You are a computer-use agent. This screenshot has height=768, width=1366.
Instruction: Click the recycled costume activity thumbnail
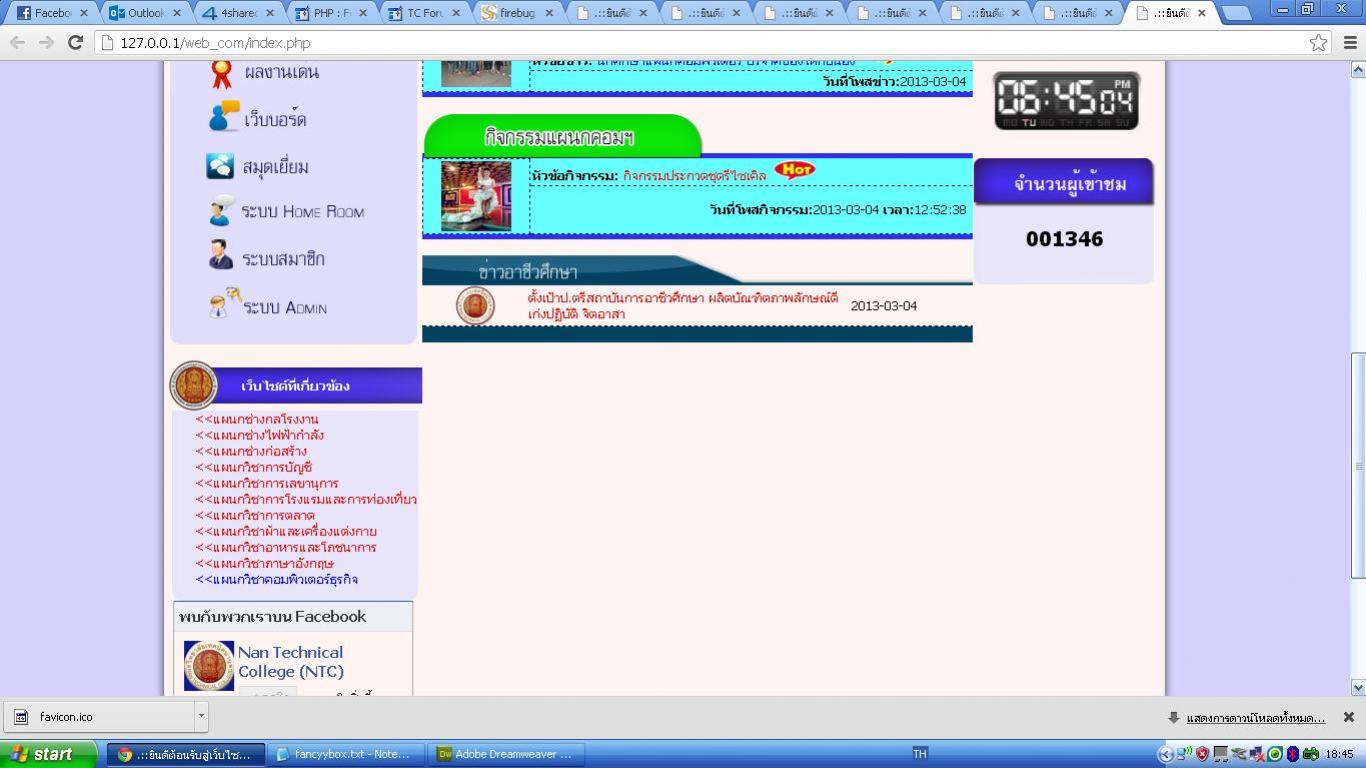pyautogui.click(x=476, y=195)
